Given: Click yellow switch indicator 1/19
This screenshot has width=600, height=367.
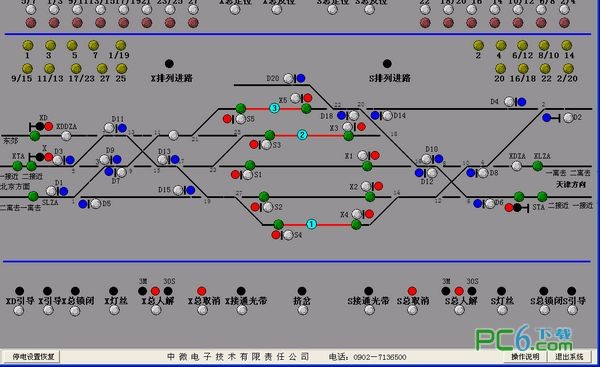Looking at the screenshot, I should (121, 46).
